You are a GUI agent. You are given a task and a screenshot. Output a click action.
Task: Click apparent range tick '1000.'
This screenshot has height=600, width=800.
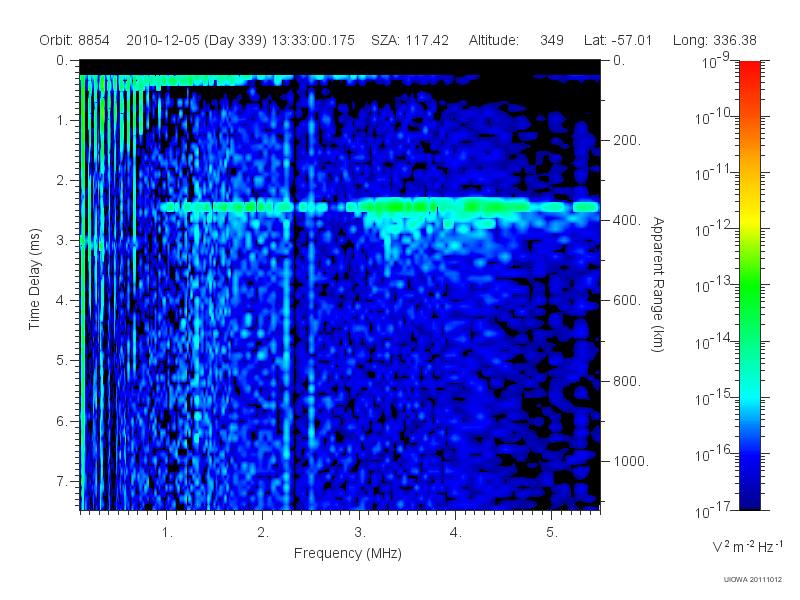631,461
